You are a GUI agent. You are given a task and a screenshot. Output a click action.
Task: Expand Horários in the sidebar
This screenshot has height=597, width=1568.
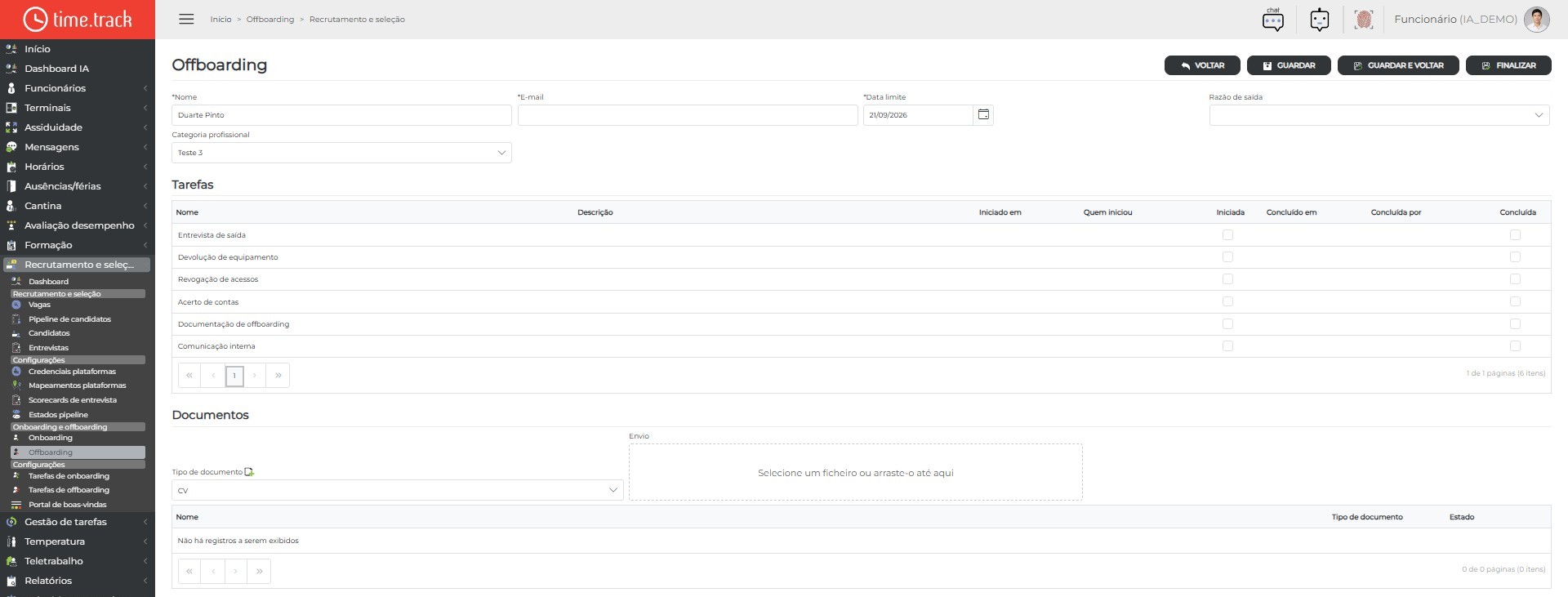pyautogui.click(x=78, y=167)
